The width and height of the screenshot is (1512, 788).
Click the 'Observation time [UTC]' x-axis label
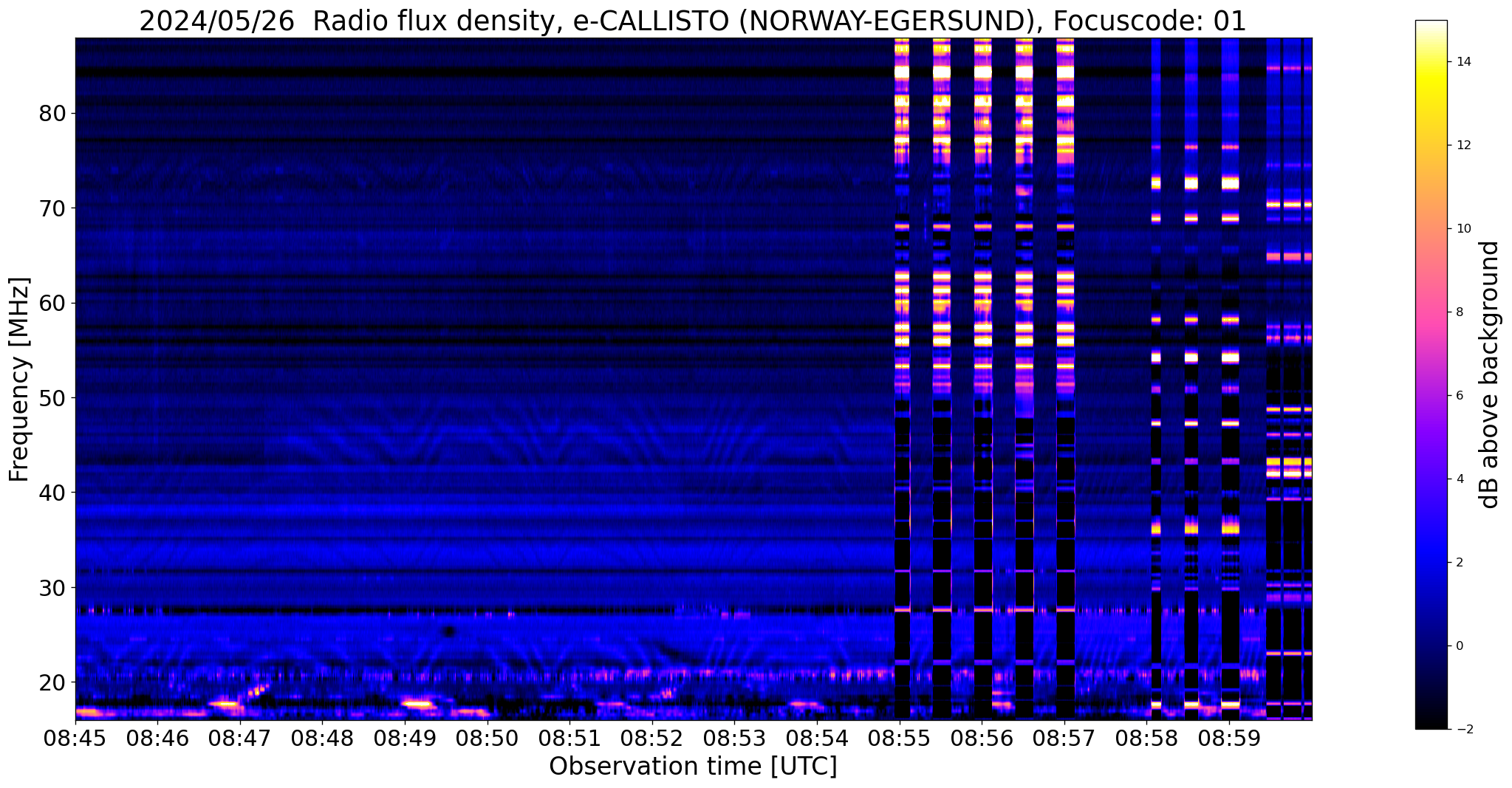pyautogui.click(x=693, y=767)
